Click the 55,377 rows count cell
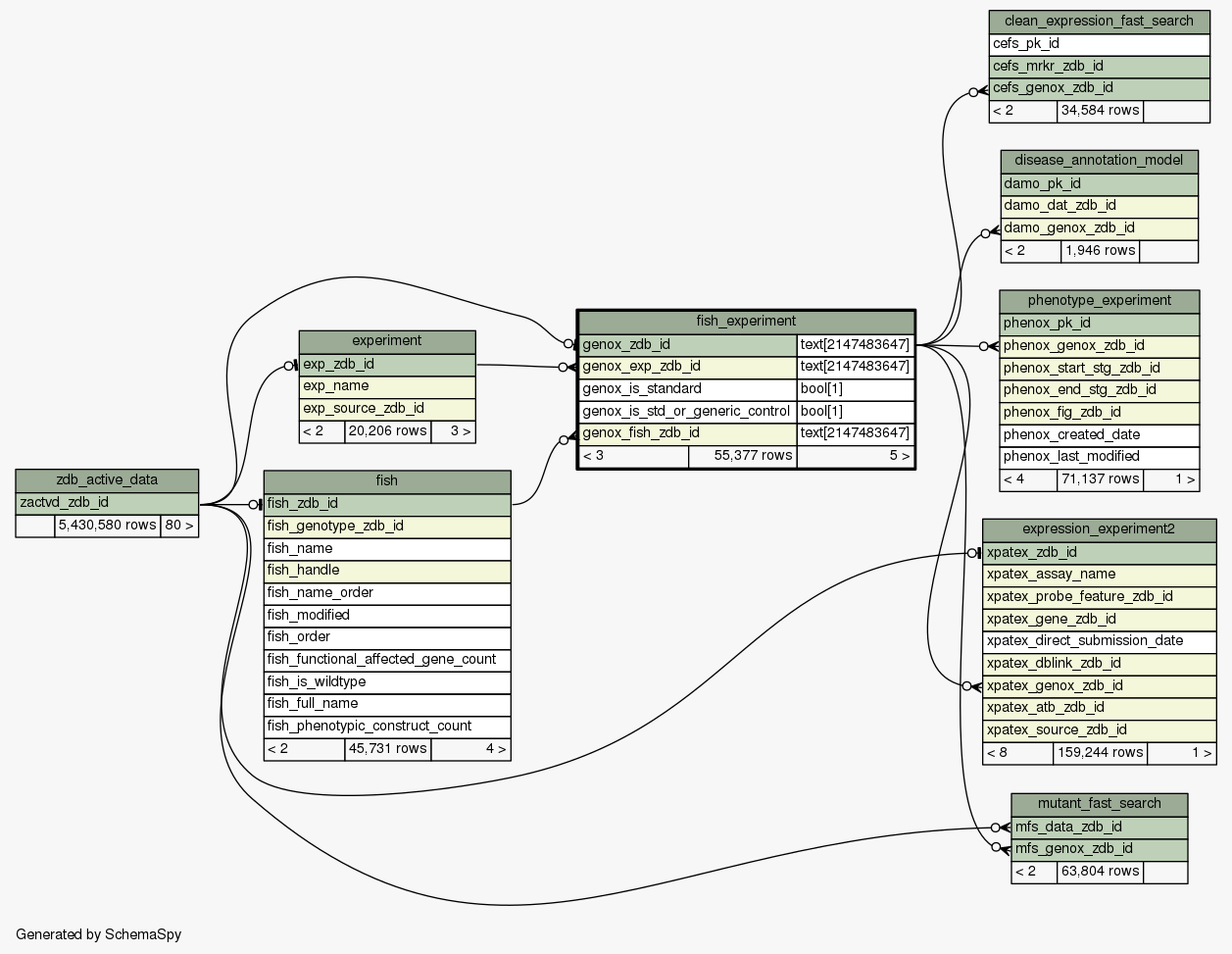This screenshot has width=1232, height=954. pos(742,456)
